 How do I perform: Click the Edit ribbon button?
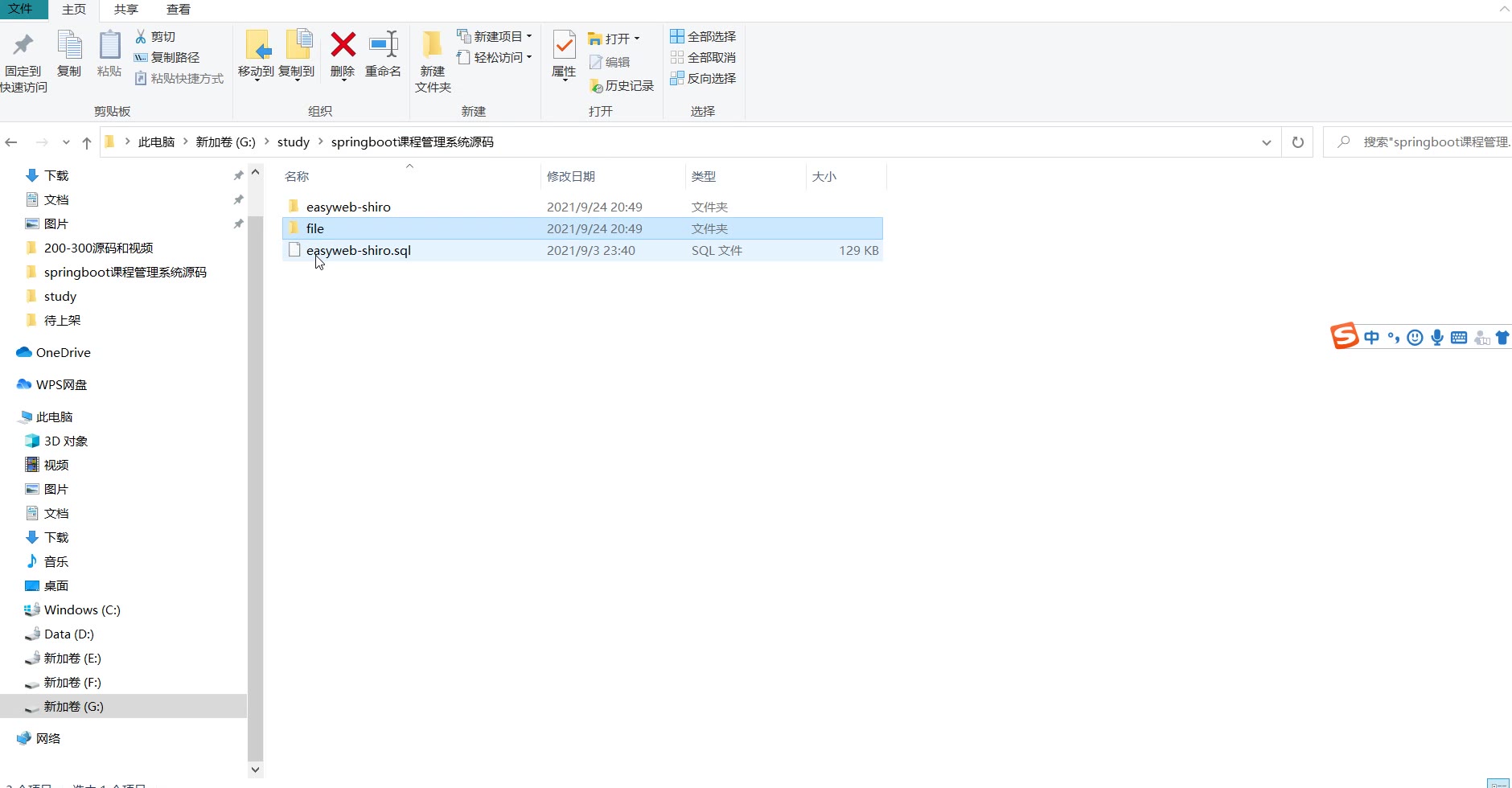[610, 62]
